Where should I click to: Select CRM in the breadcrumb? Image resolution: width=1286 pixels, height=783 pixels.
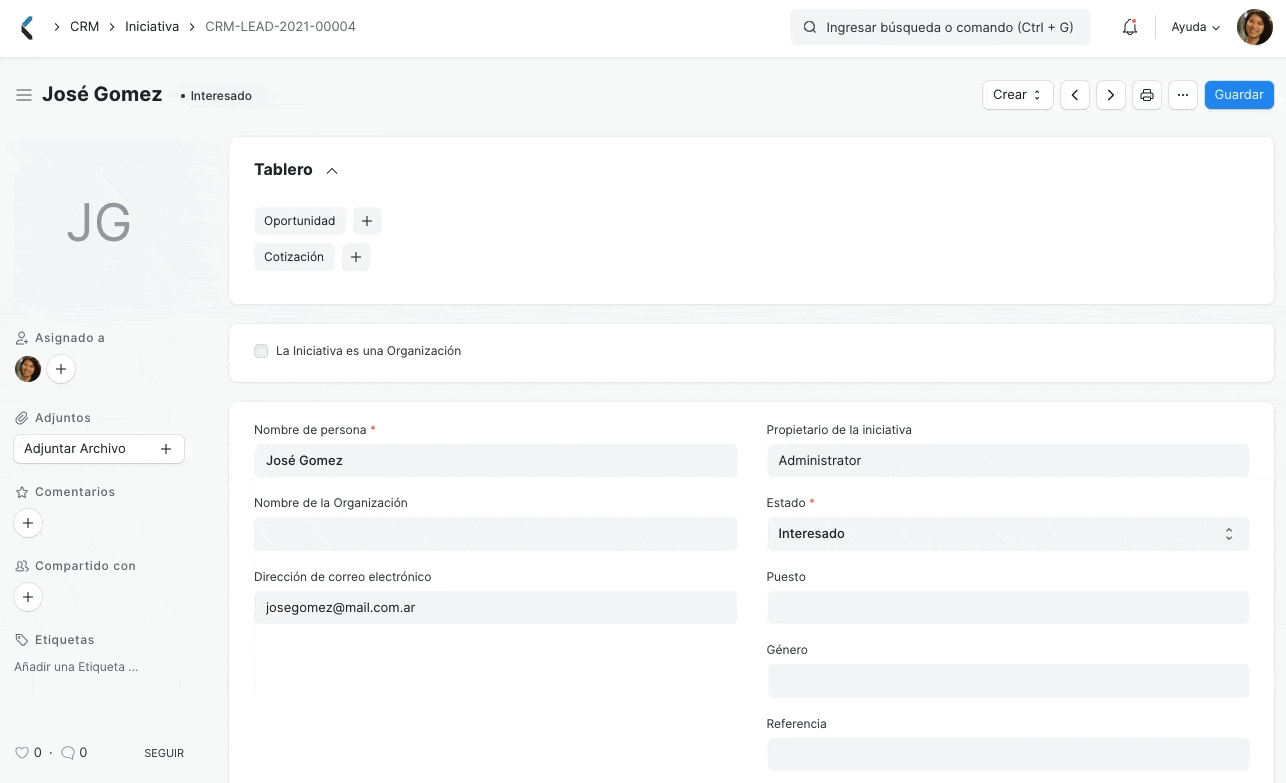coord(84,27)
